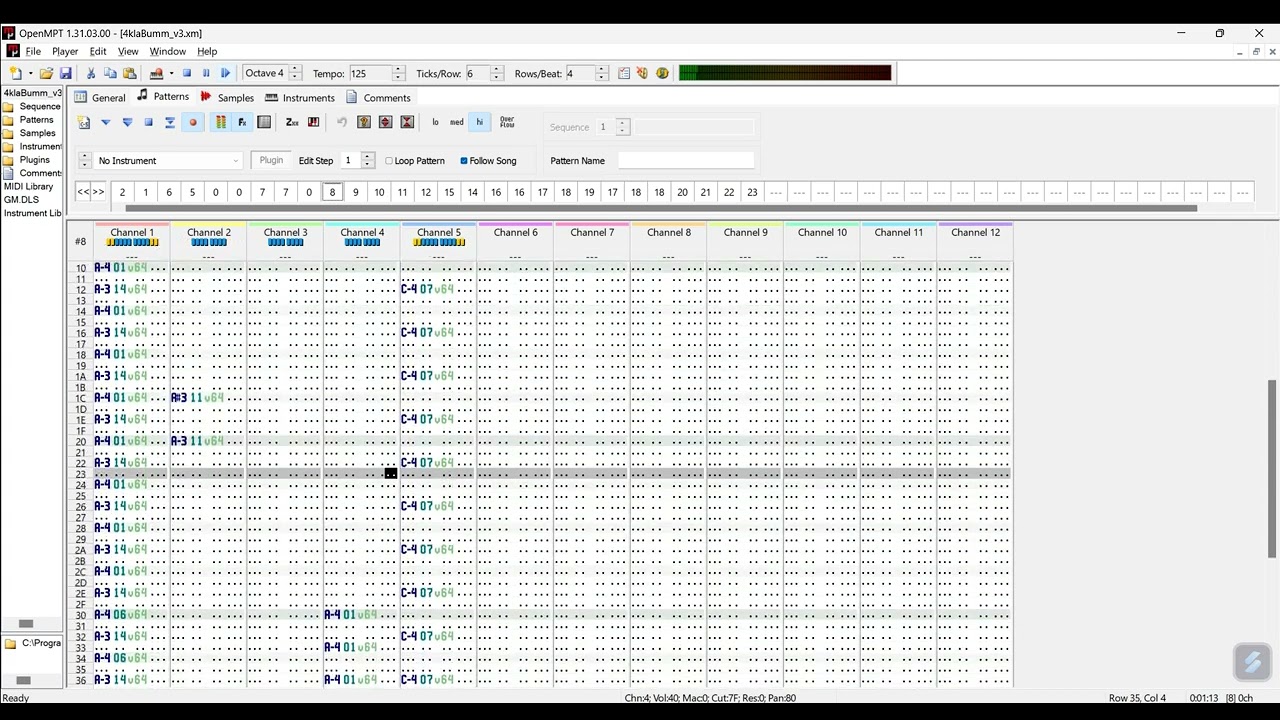Click the Paste clipboard icon
1280x720 pixels.
click(129, 73)
